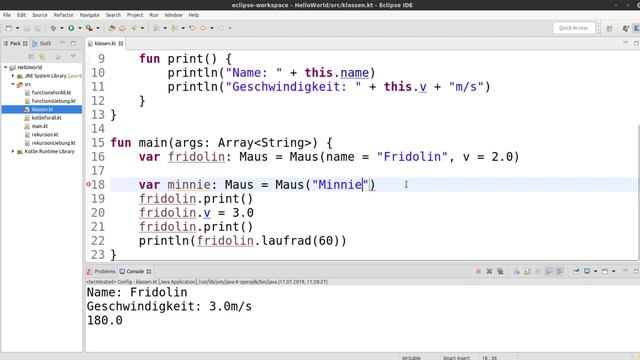
Task: Select main.kt in the tree
Action: [36, 126]
